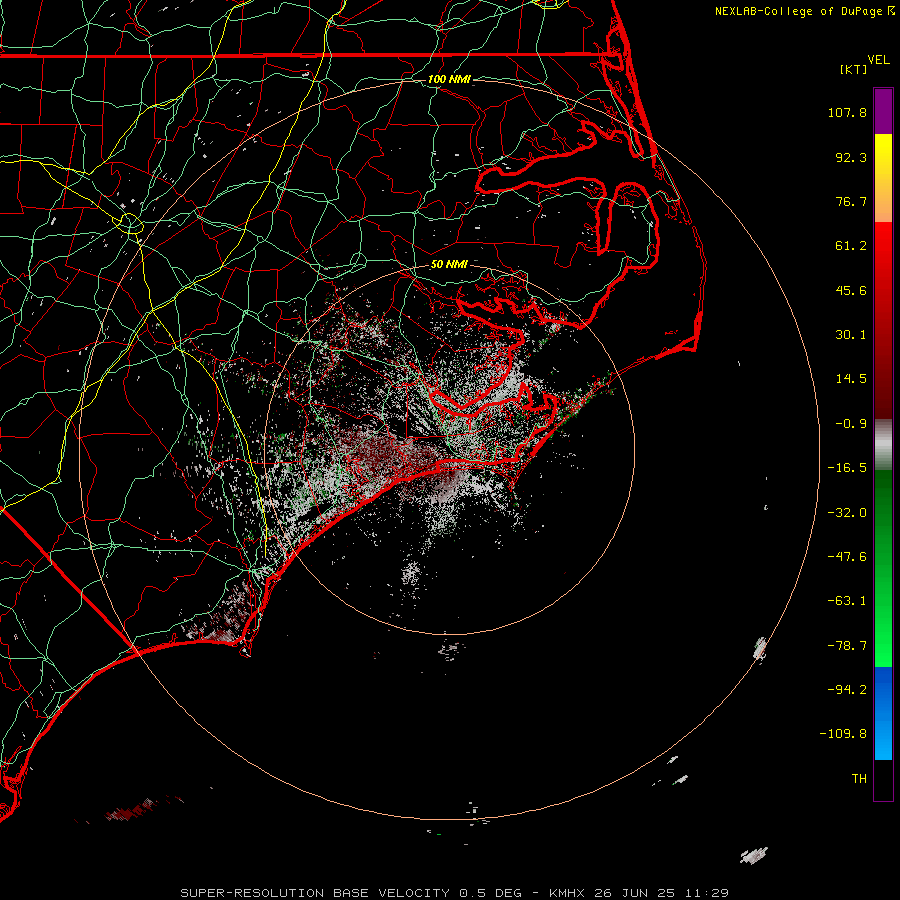Screen dimensions: 900x900
Task: Pick the blue segment of velocity color bar
Action: click(x=883, y=713)
